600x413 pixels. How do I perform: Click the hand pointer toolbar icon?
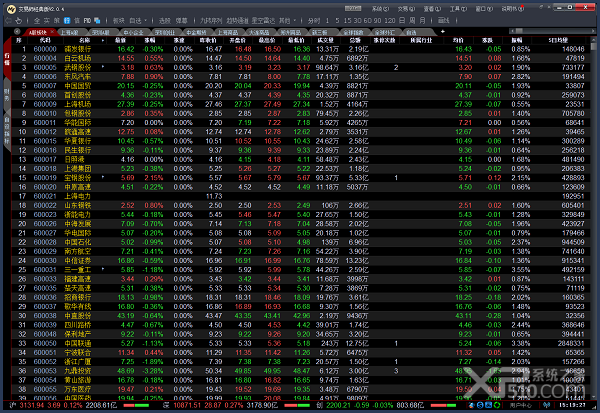(x=19, y=21)
